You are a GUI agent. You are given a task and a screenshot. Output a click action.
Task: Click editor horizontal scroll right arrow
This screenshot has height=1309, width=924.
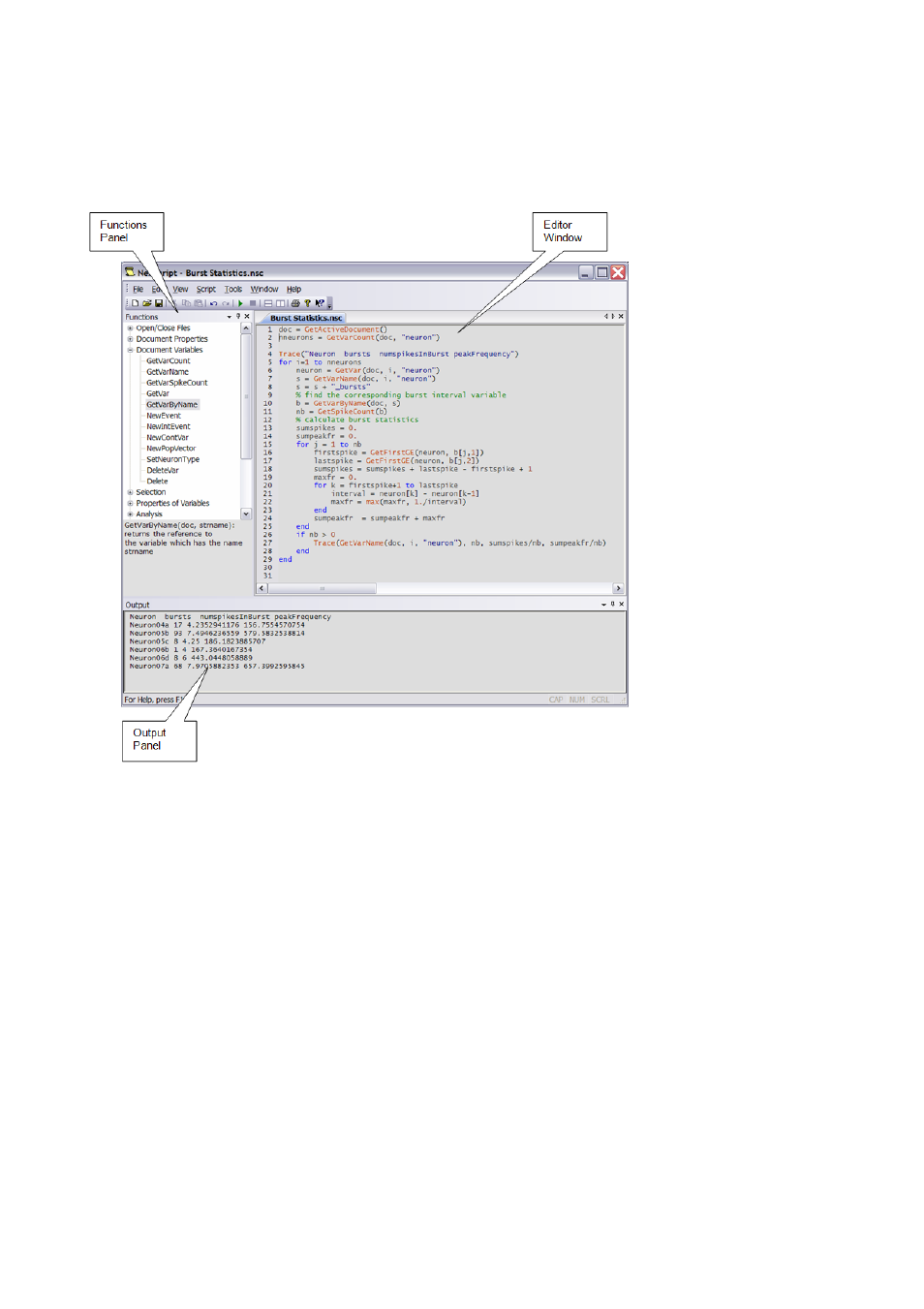pyautogui.click(x=618, y=588)
